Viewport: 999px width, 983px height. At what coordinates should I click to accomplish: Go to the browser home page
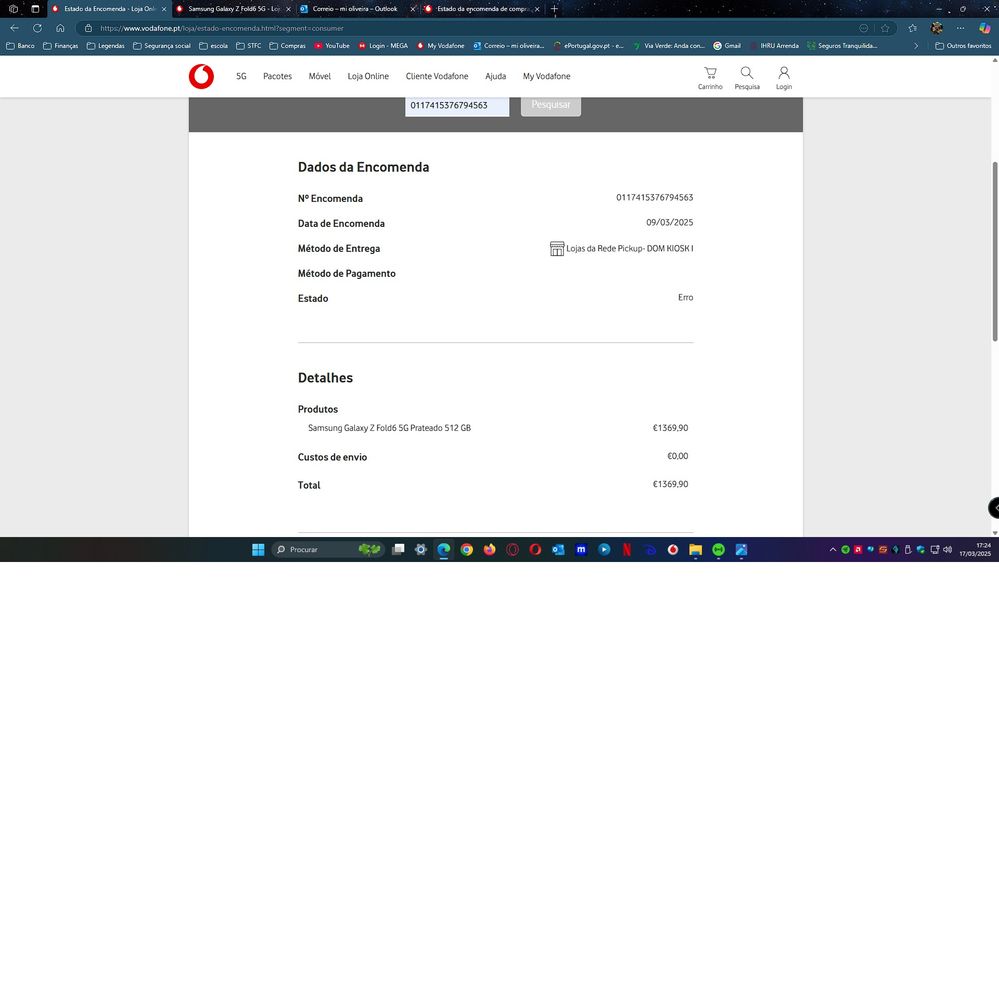[x=60, y=28]
